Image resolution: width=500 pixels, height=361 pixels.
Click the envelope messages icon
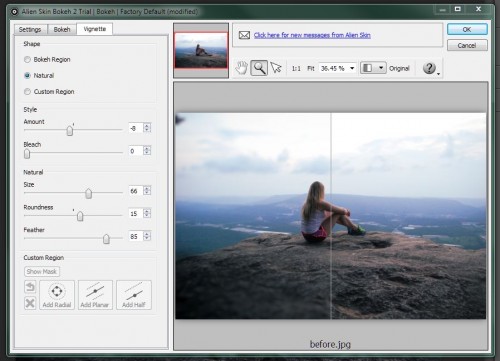[x=244, y=35]
